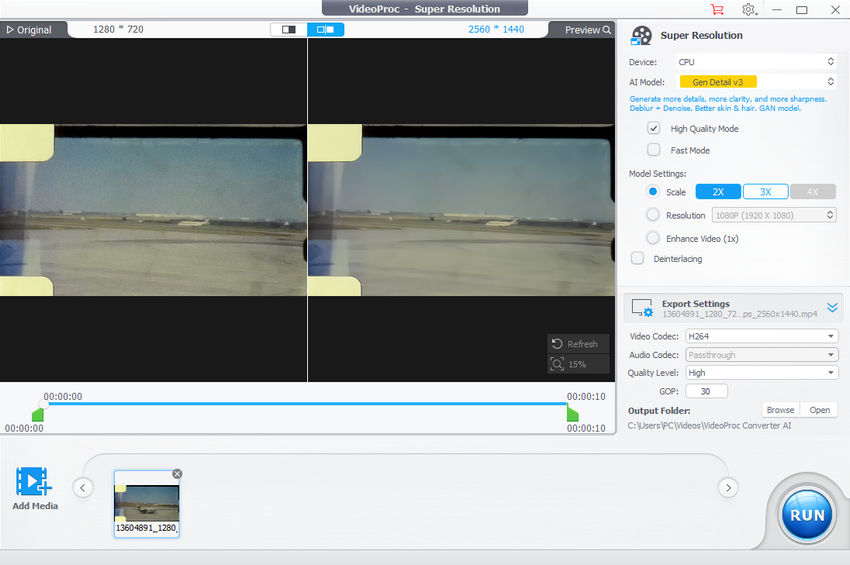850x565 pixels.
Task: Show next media items with the right arrow
Action: point(728,487)
